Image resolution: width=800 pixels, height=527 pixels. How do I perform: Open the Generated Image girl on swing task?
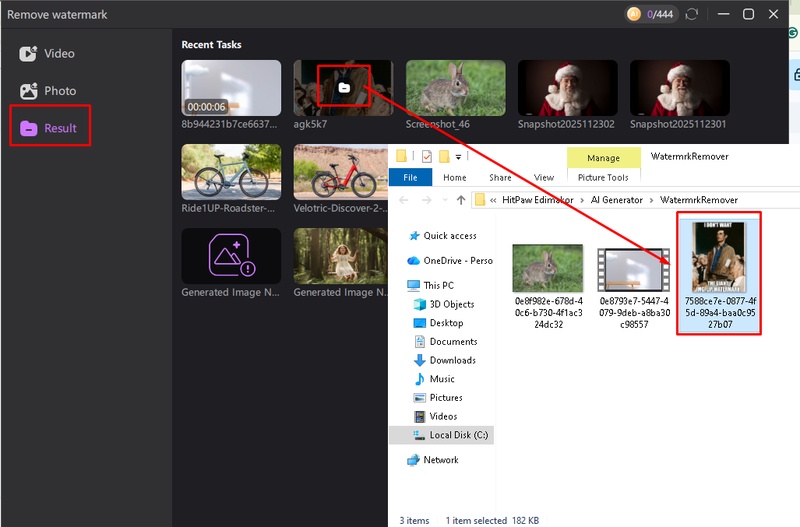pyautogui.click(x=340, y=256)
